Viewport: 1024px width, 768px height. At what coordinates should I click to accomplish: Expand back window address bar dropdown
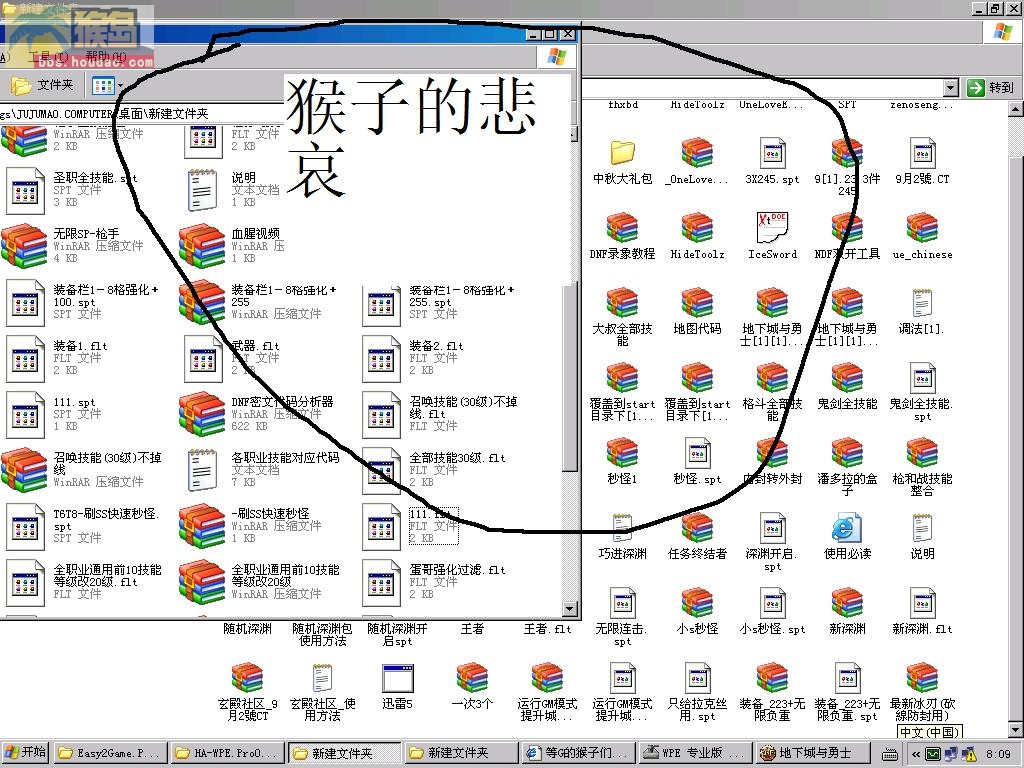(951, 88)
